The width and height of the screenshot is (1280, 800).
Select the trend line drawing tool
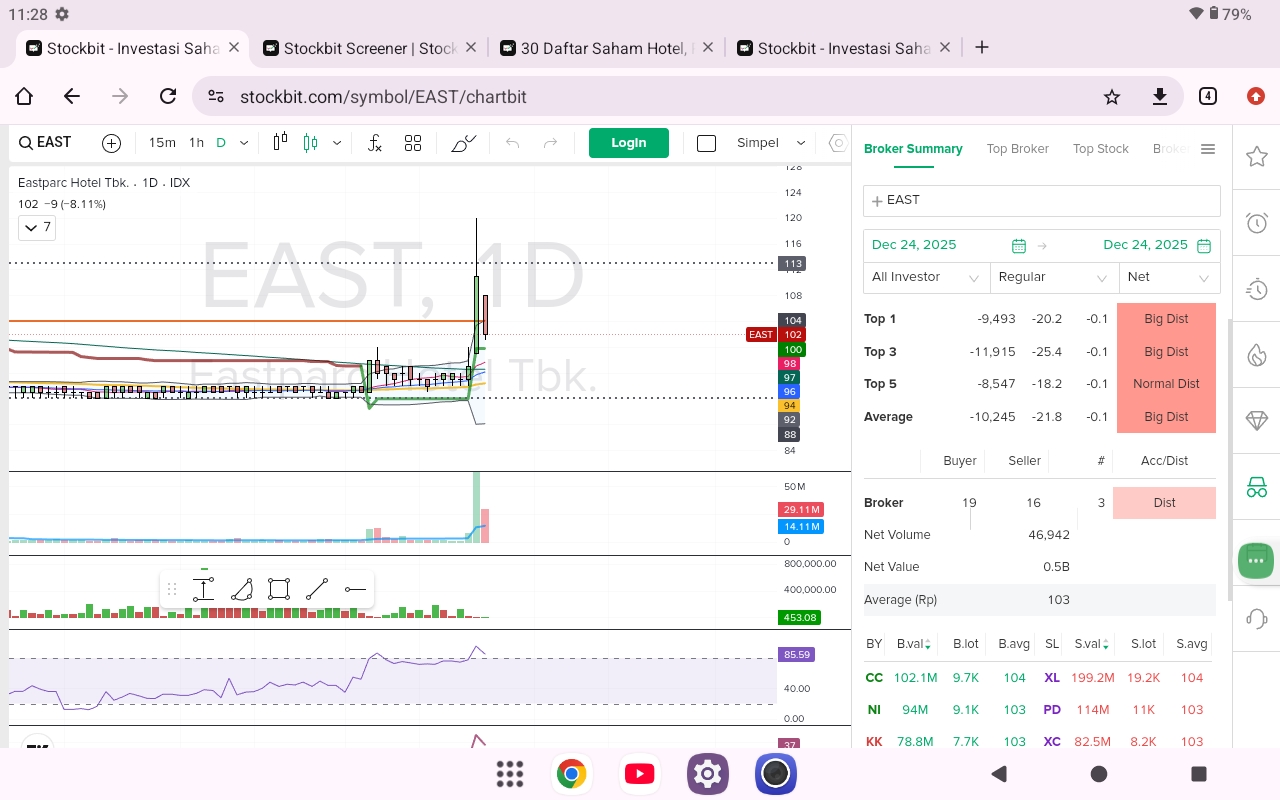click(317, 589)
